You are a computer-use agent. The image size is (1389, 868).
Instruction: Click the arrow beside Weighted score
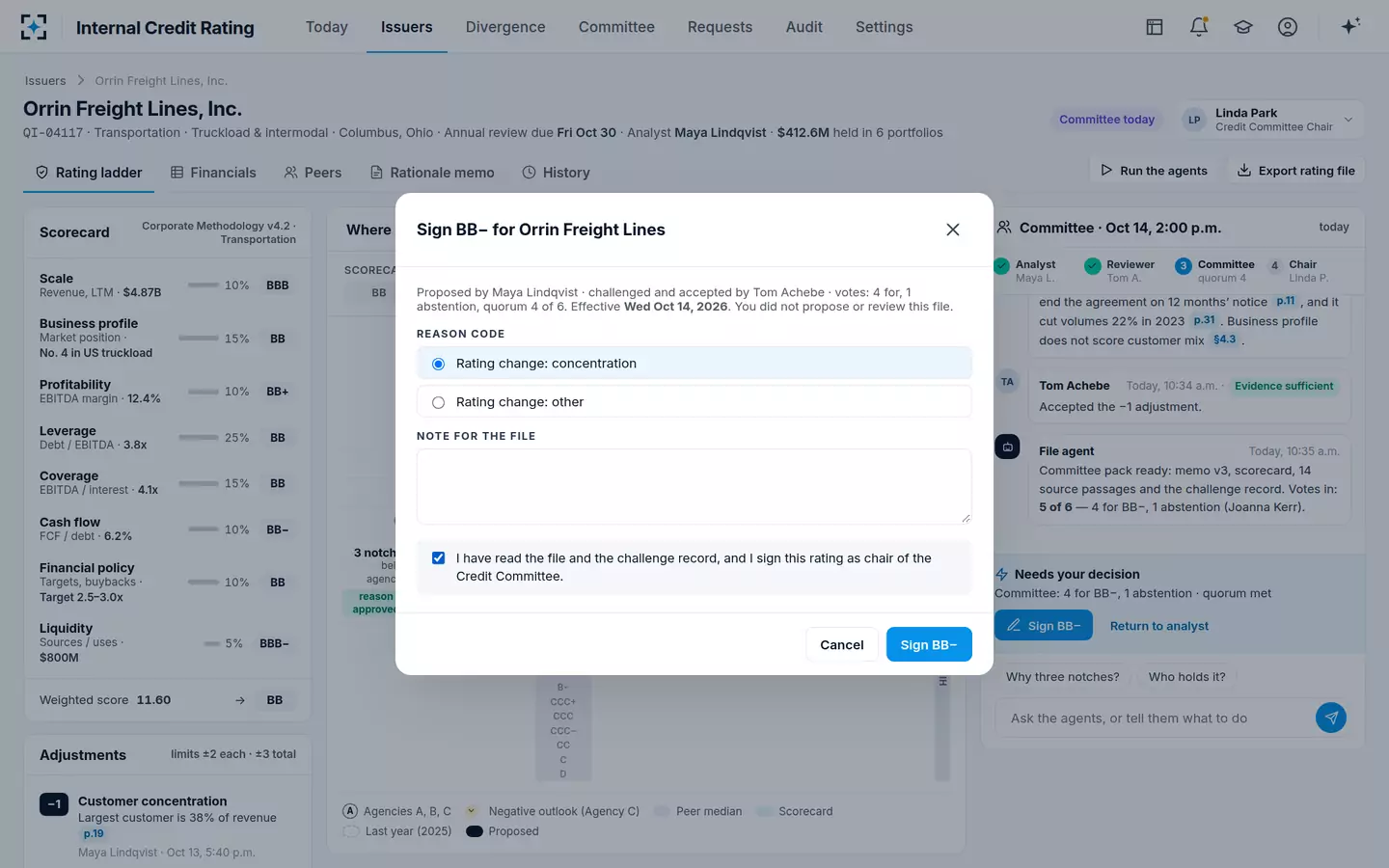(x=240, y=700)
